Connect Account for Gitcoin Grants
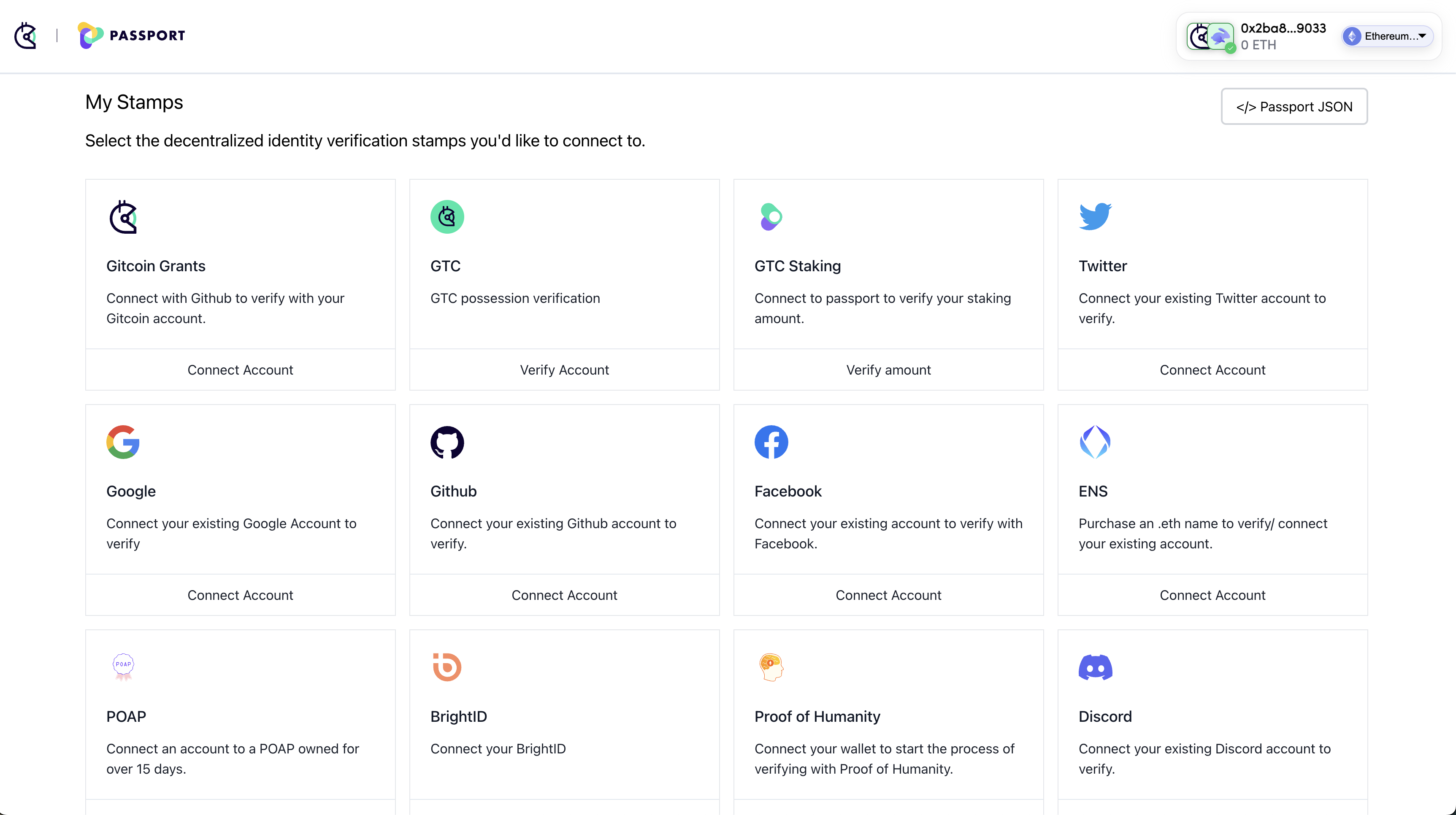This screenshot has height=815, width=1456. (240, 370)
